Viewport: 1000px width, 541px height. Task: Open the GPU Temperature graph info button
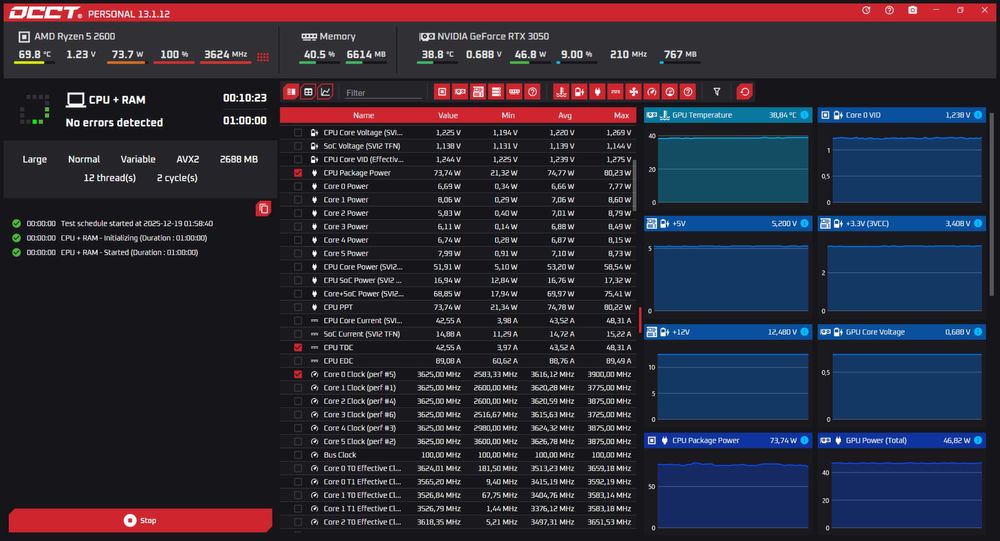click(x=804, y=115)
